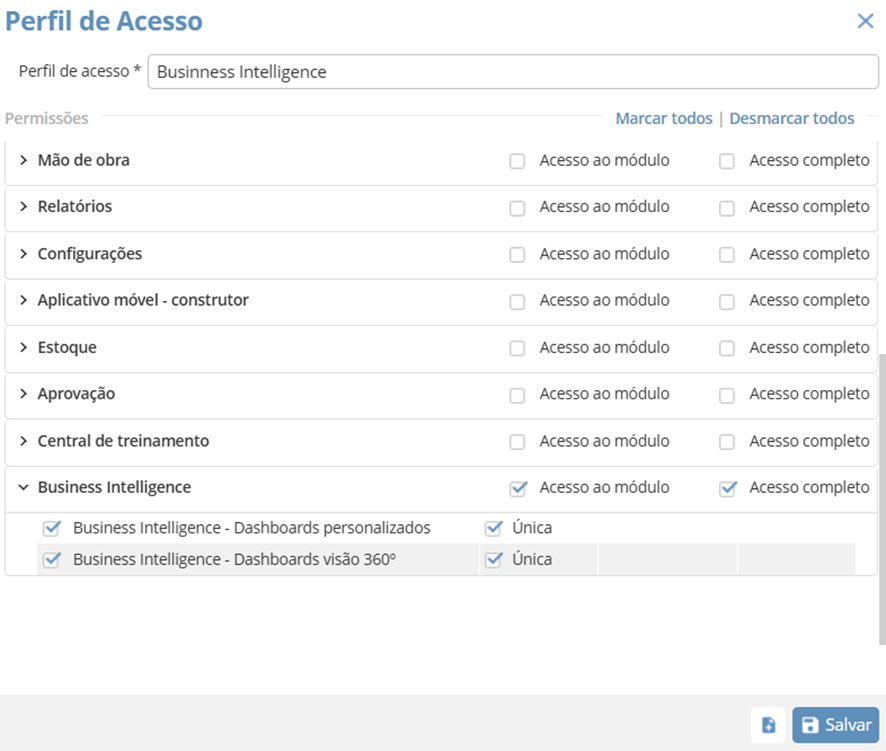The height and width of the screenshot is (751, 886).
Task: Uncheck Dashboards personalizados permission checkbox
Action: pos(52,528)
